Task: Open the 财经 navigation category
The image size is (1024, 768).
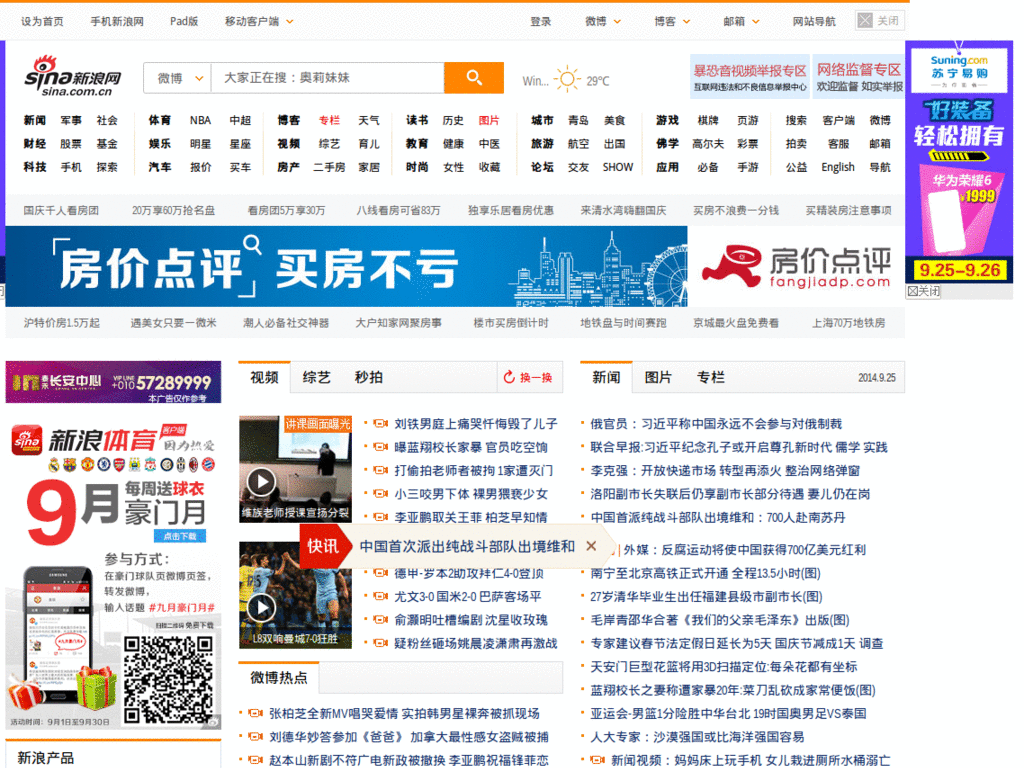Action: click(35, 144)
